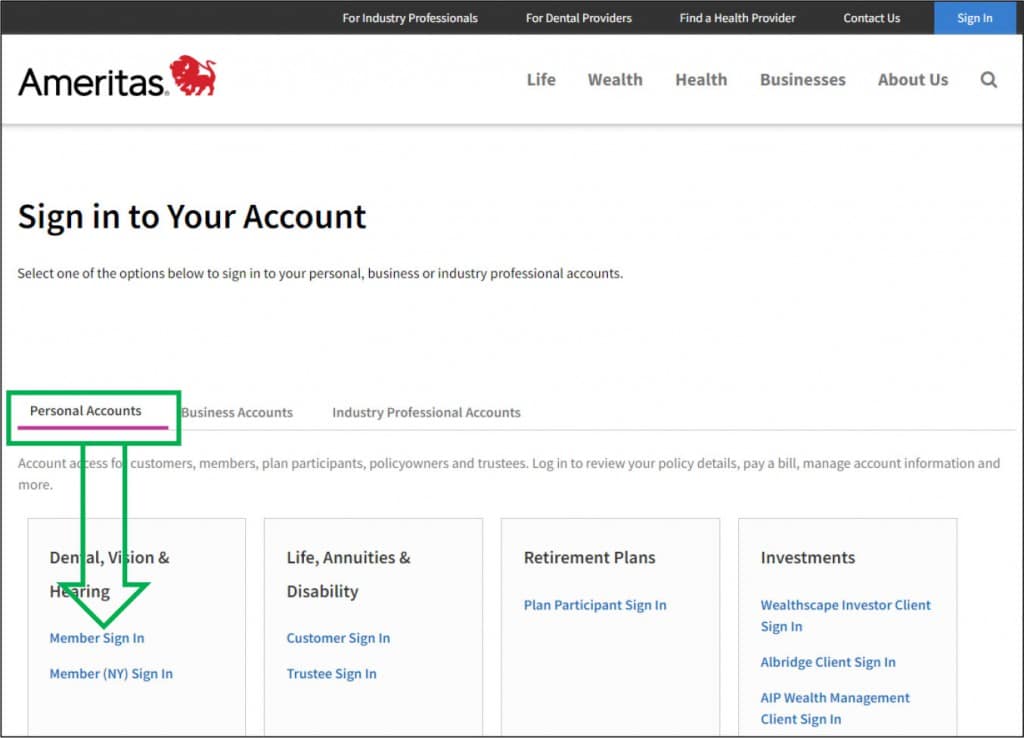Select the Personal Accounts tab
Image resolution: width=1024 pixels, height=738 pixels.
[86, 411]
